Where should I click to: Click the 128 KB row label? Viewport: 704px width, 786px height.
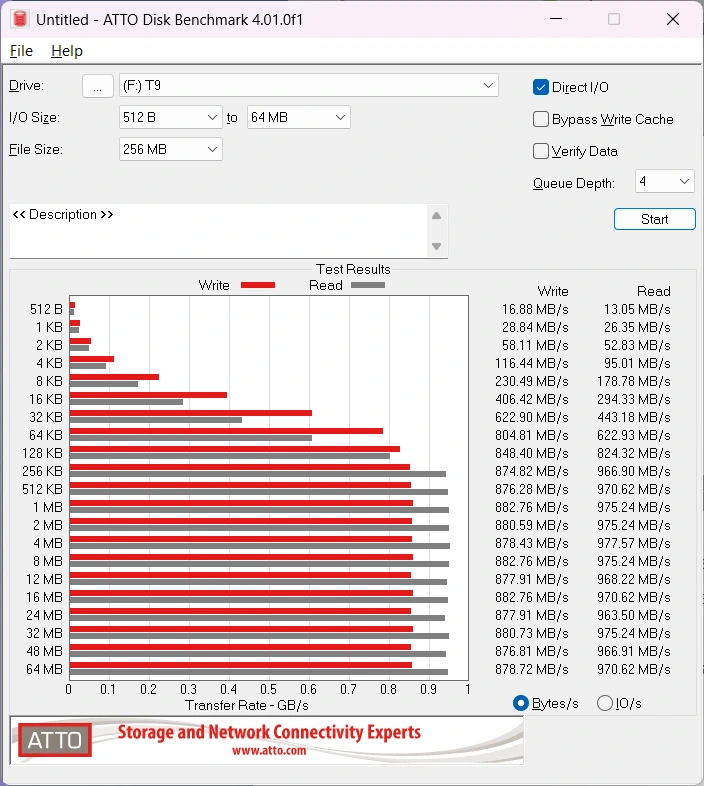tap(42, 453)
